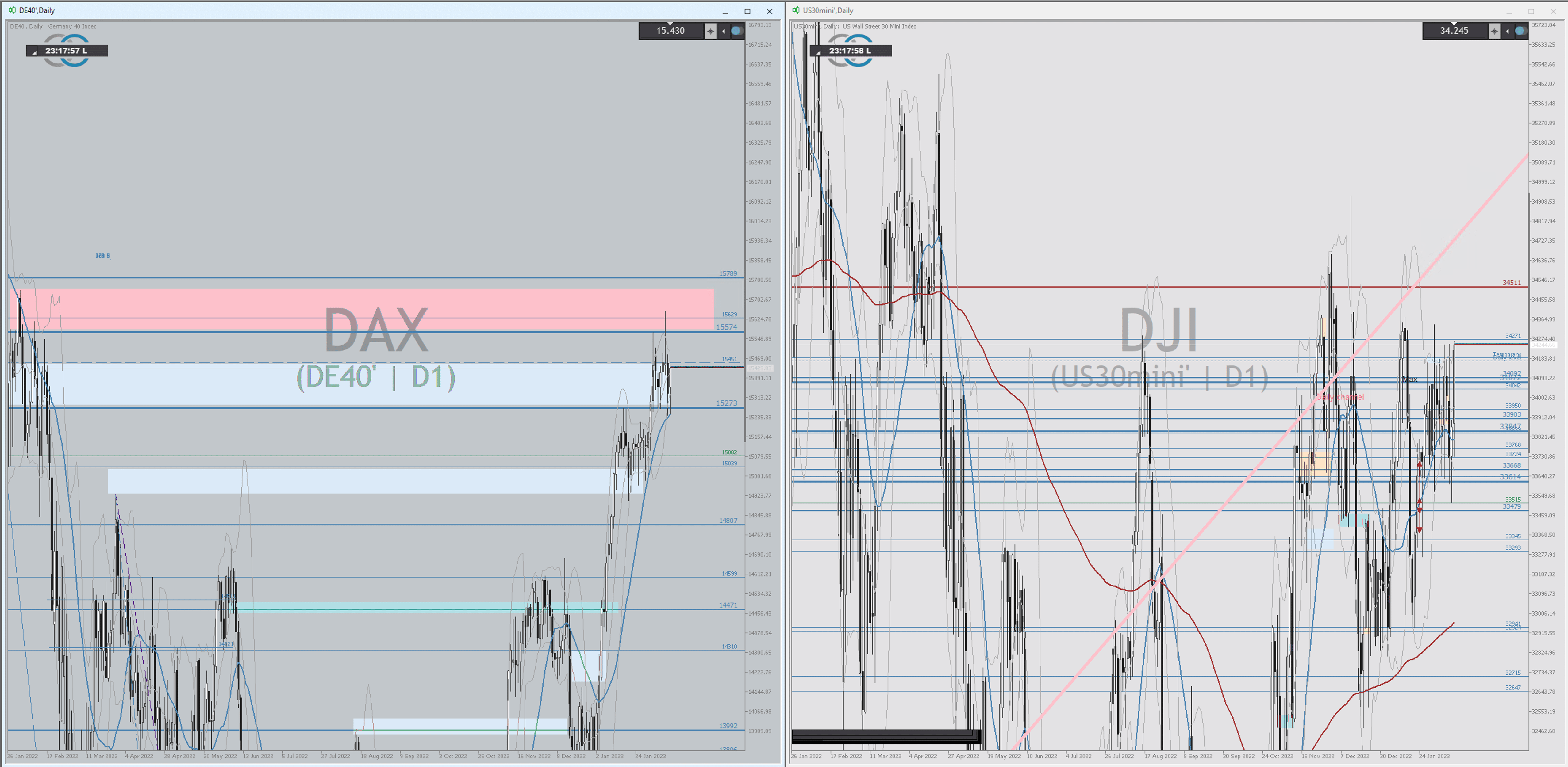Select the 34511 red horizontal line label
This screenshot has height=767, width=1568.
click(1511, 283)
